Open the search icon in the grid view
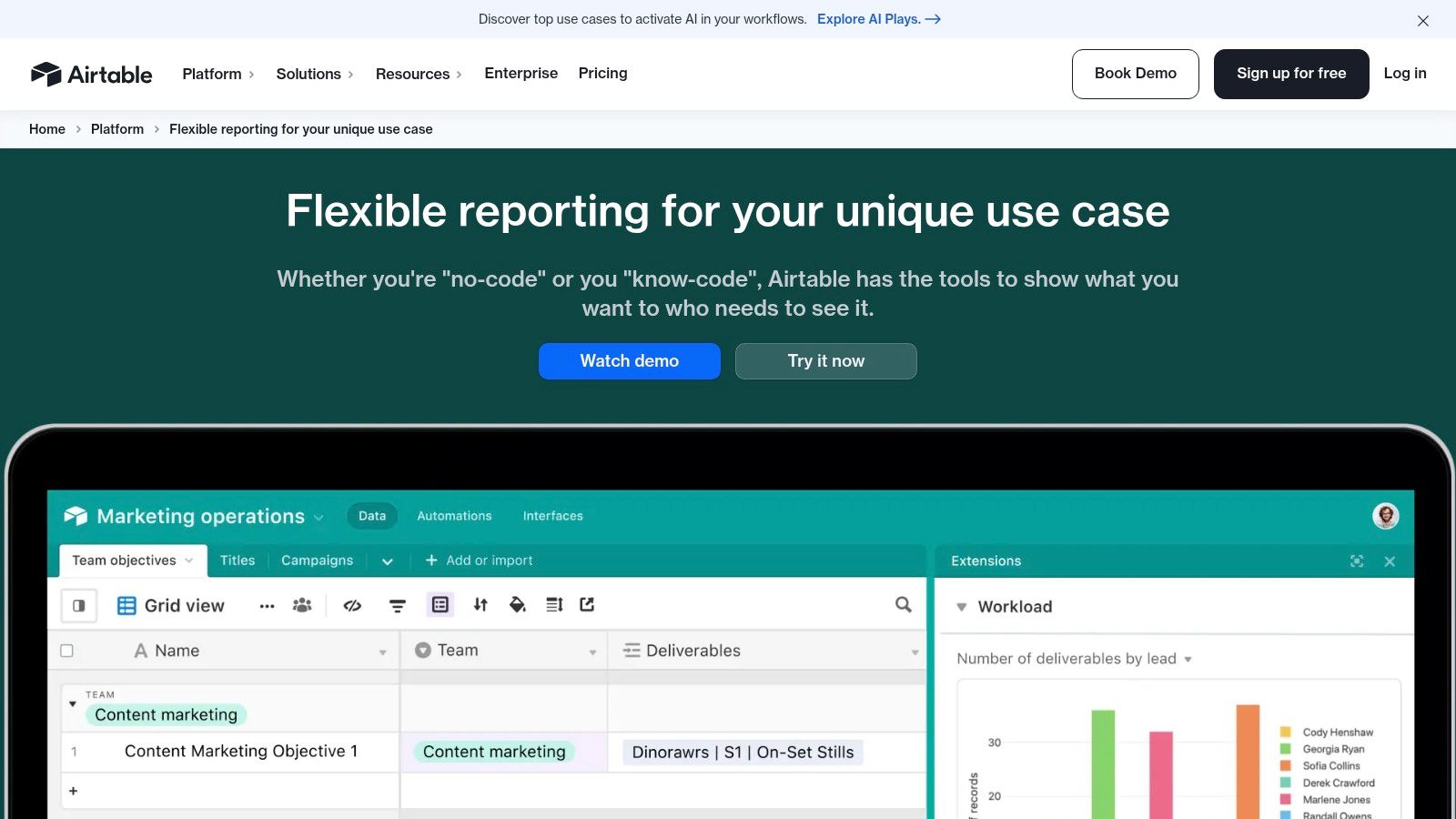The image size is (1456, 819). 903,604
